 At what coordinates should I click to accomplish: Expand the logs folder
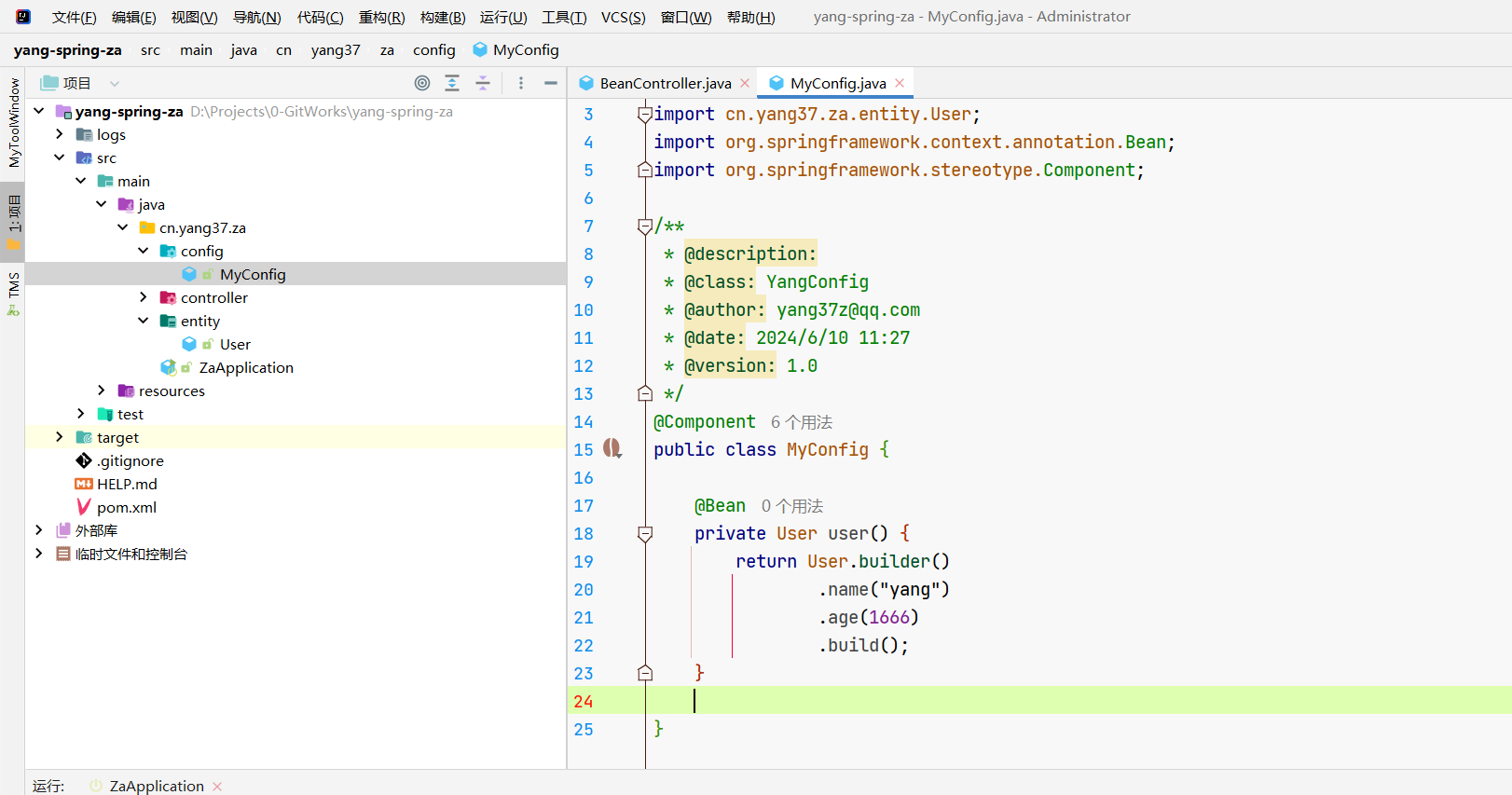coord(59,134)
